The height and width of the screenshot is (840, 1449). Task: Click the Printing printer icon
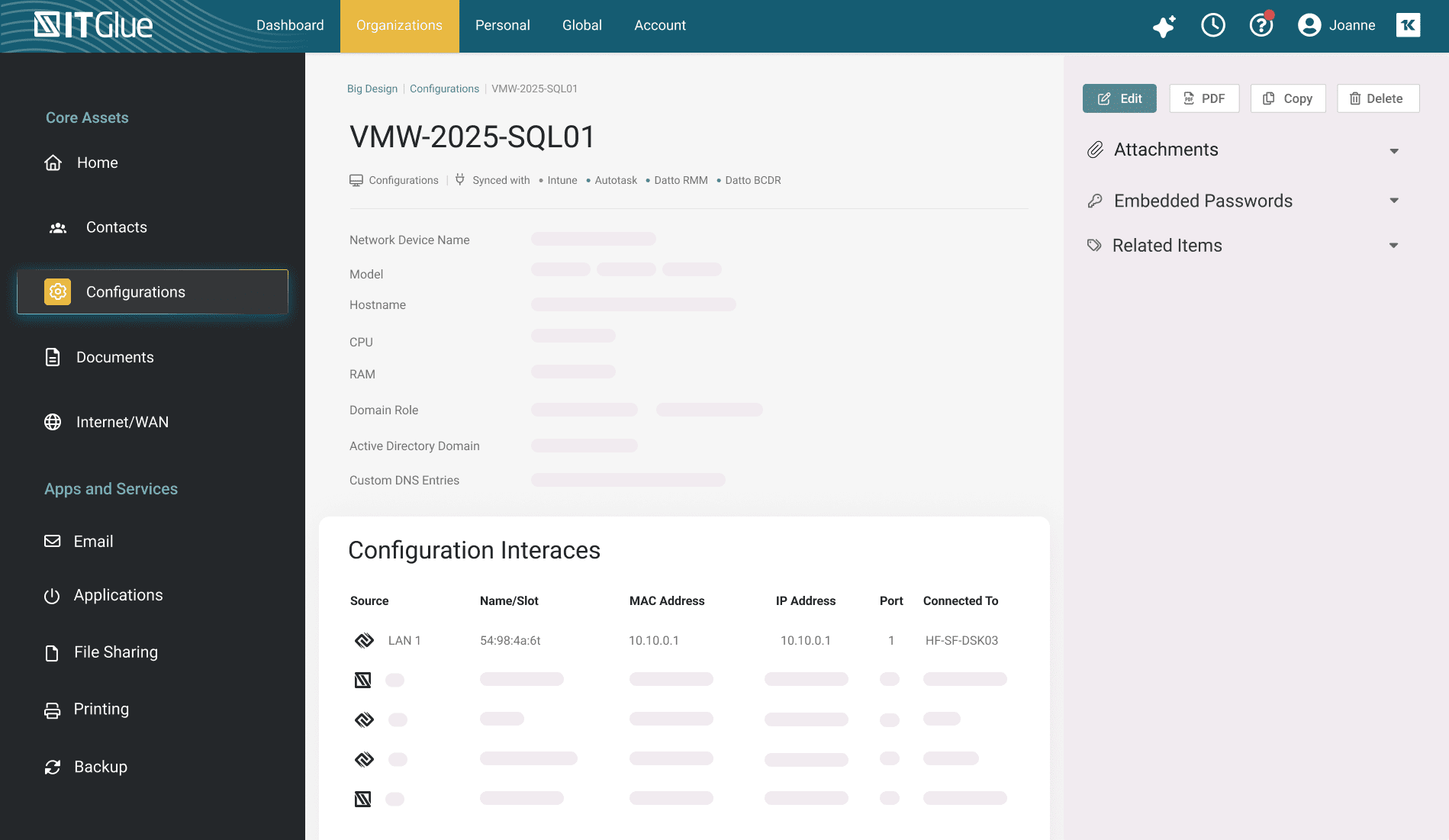51,709
